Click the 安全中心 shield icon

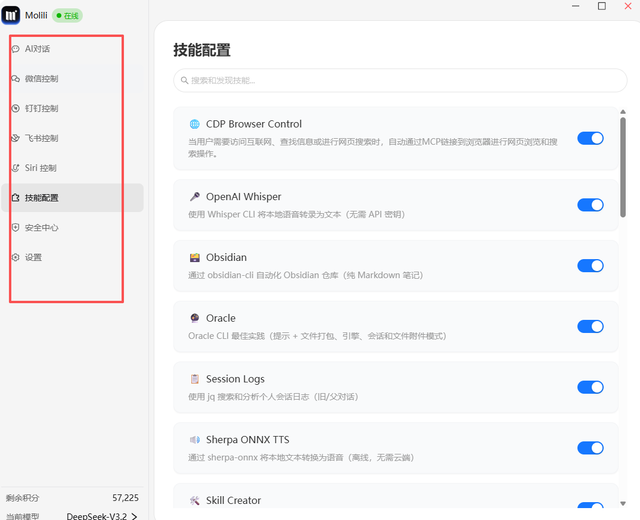coord(16,228)
